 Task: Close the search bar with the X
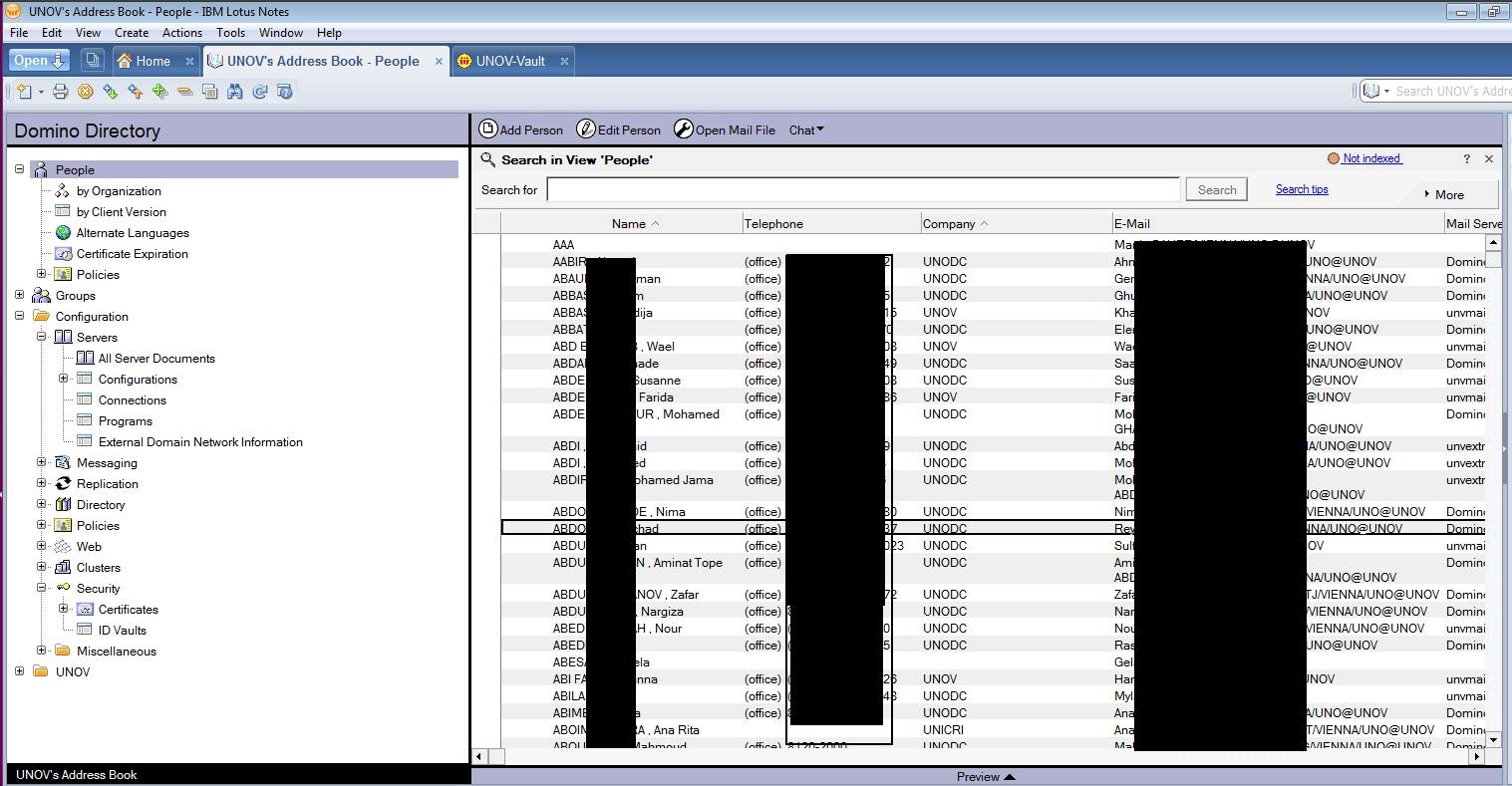click(x=1489, y=158)
